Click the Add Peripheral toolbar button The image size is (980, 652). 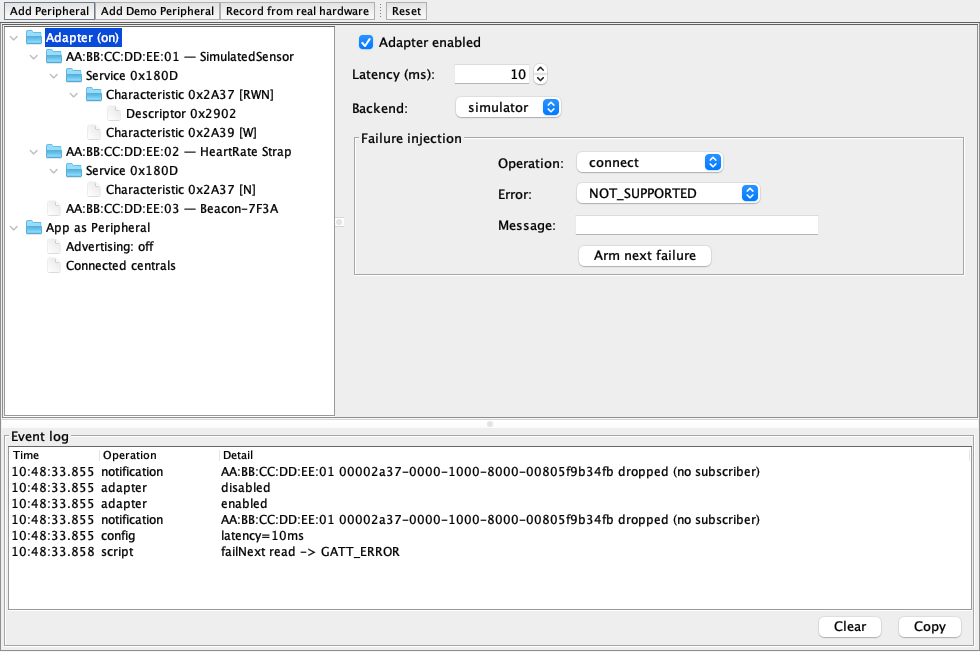pos(49,11)
